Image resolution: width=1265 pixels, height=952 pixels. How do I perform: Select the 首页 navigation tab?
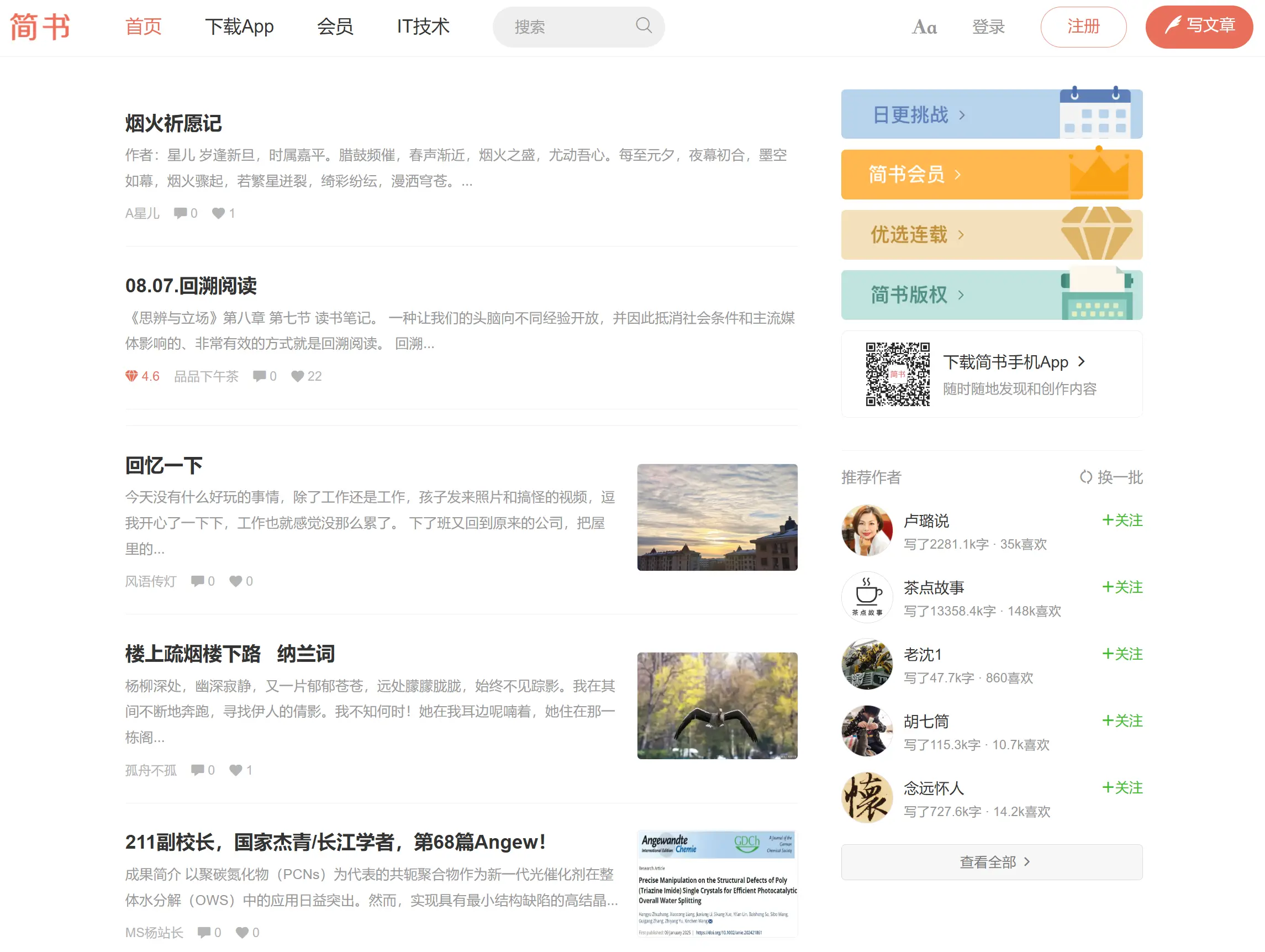144,27
